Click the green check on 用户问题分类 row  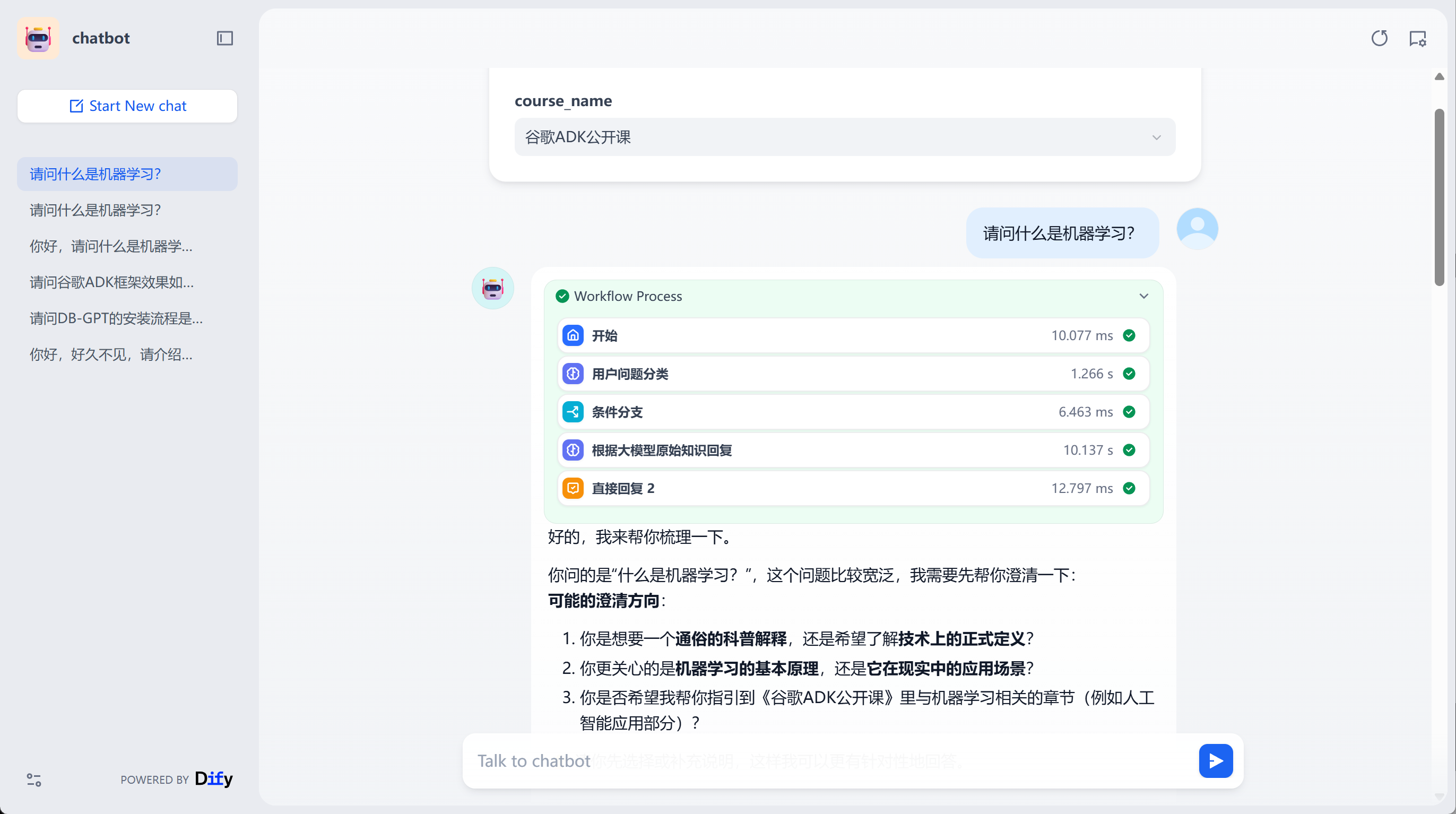tap(1129, 374)
